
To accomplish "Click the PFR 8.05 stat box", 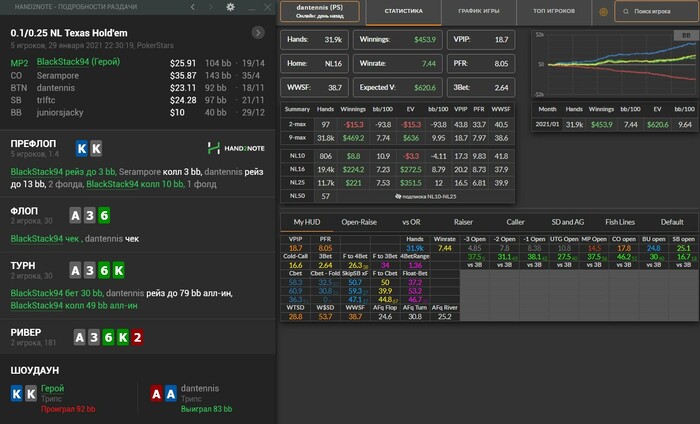I will tap(481, 64).
